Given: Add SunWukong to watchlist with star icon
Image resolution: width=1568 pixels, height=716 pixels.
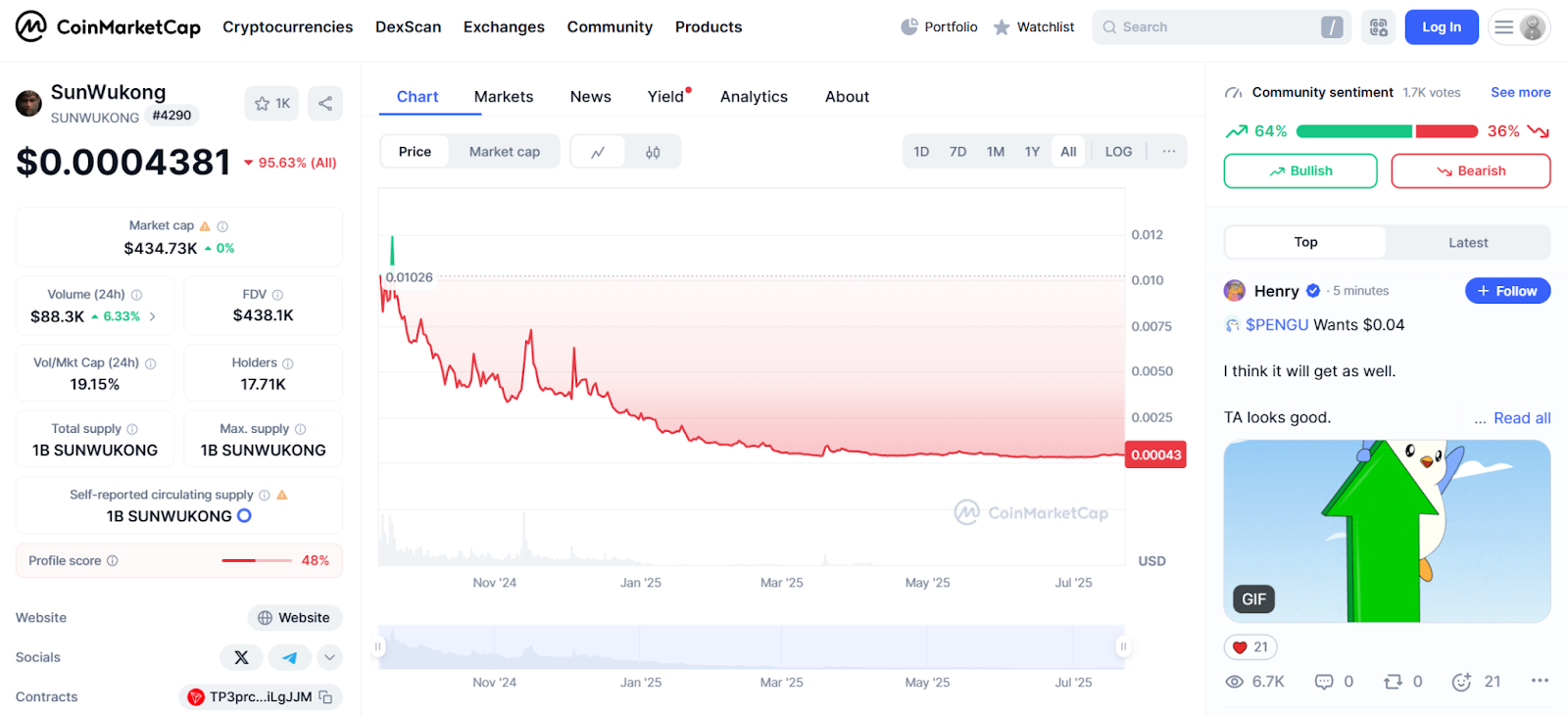Looking at the screenshot, I should 271,103.
